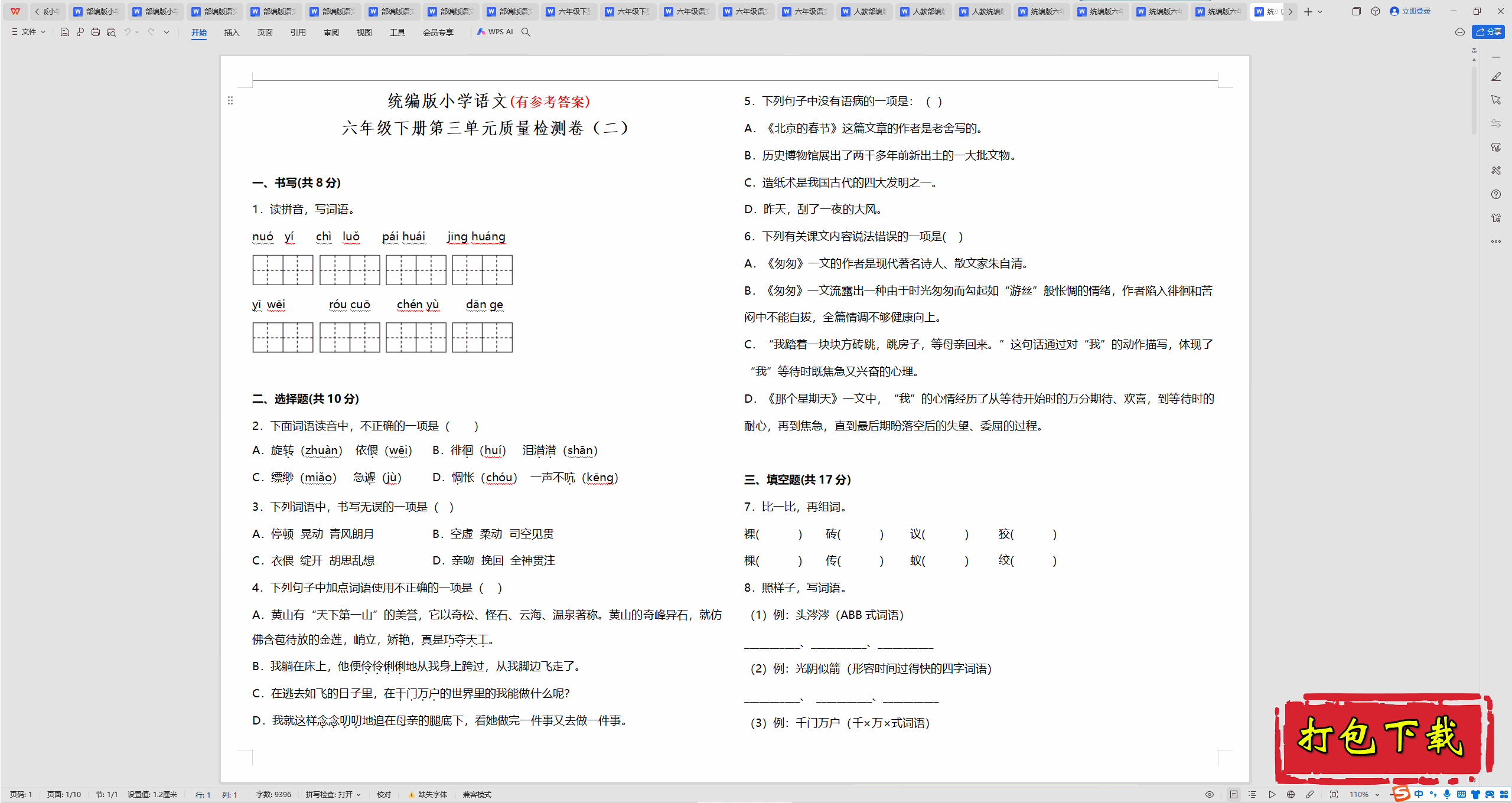Click the fit page zoom icon

(x=1334, y=795)
